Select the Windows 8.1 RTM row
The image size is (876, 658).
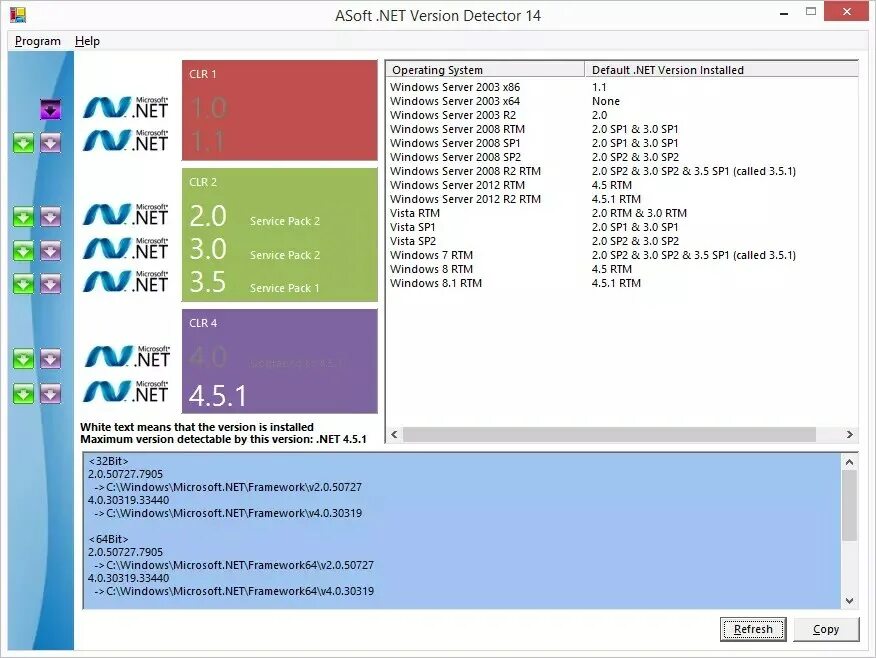622,283
